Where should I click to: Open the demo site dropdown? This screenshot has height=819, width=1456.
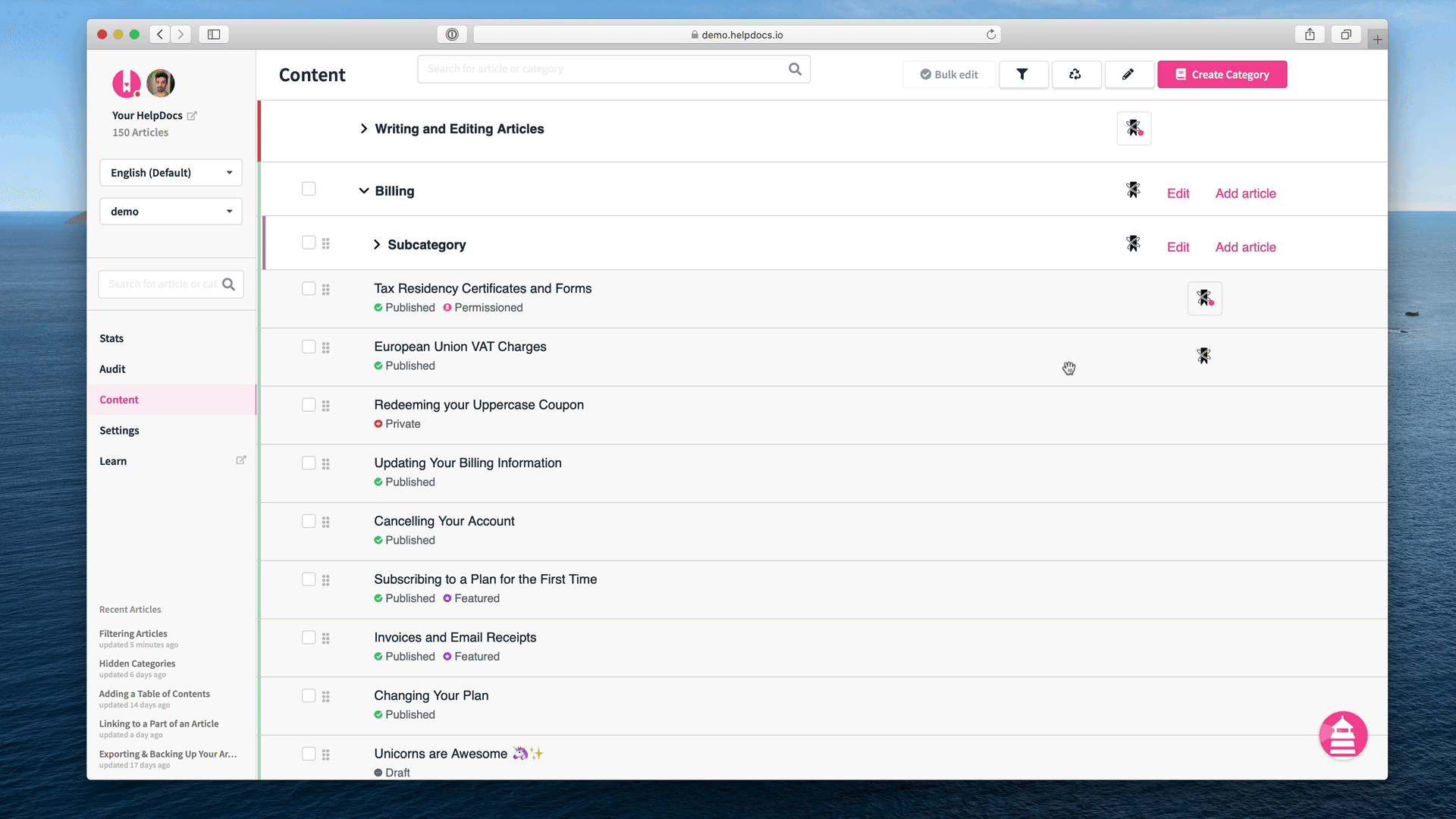tap(171, 212)
